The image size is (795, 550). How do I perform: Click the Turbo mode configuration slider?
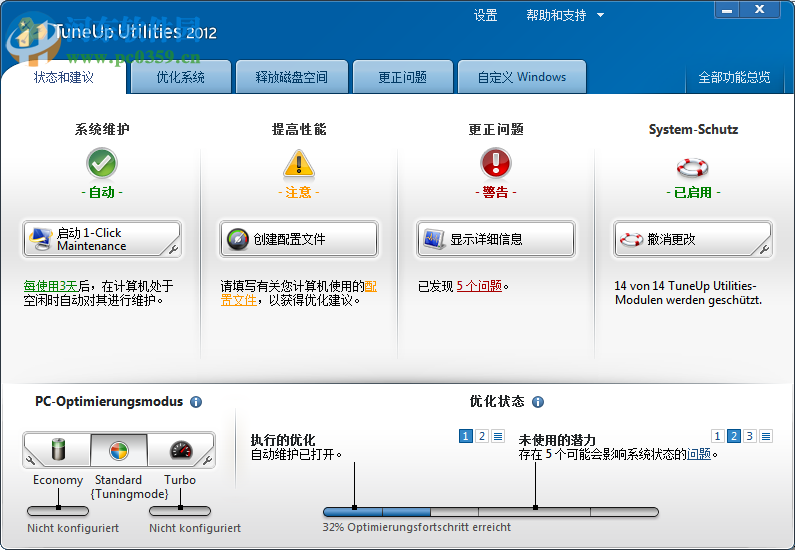click(x=180, y=510)
